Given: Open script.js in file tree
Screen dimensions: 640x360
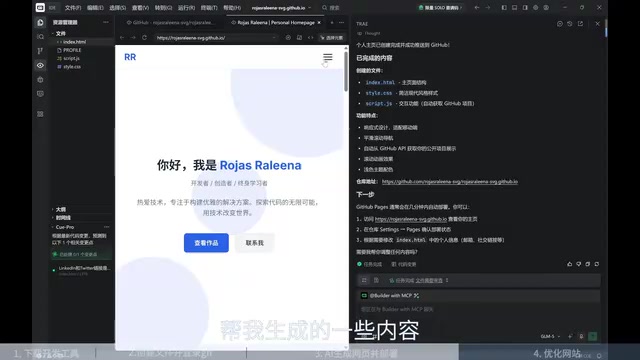Looking at the screenshot, I should (x=71, y=58).
